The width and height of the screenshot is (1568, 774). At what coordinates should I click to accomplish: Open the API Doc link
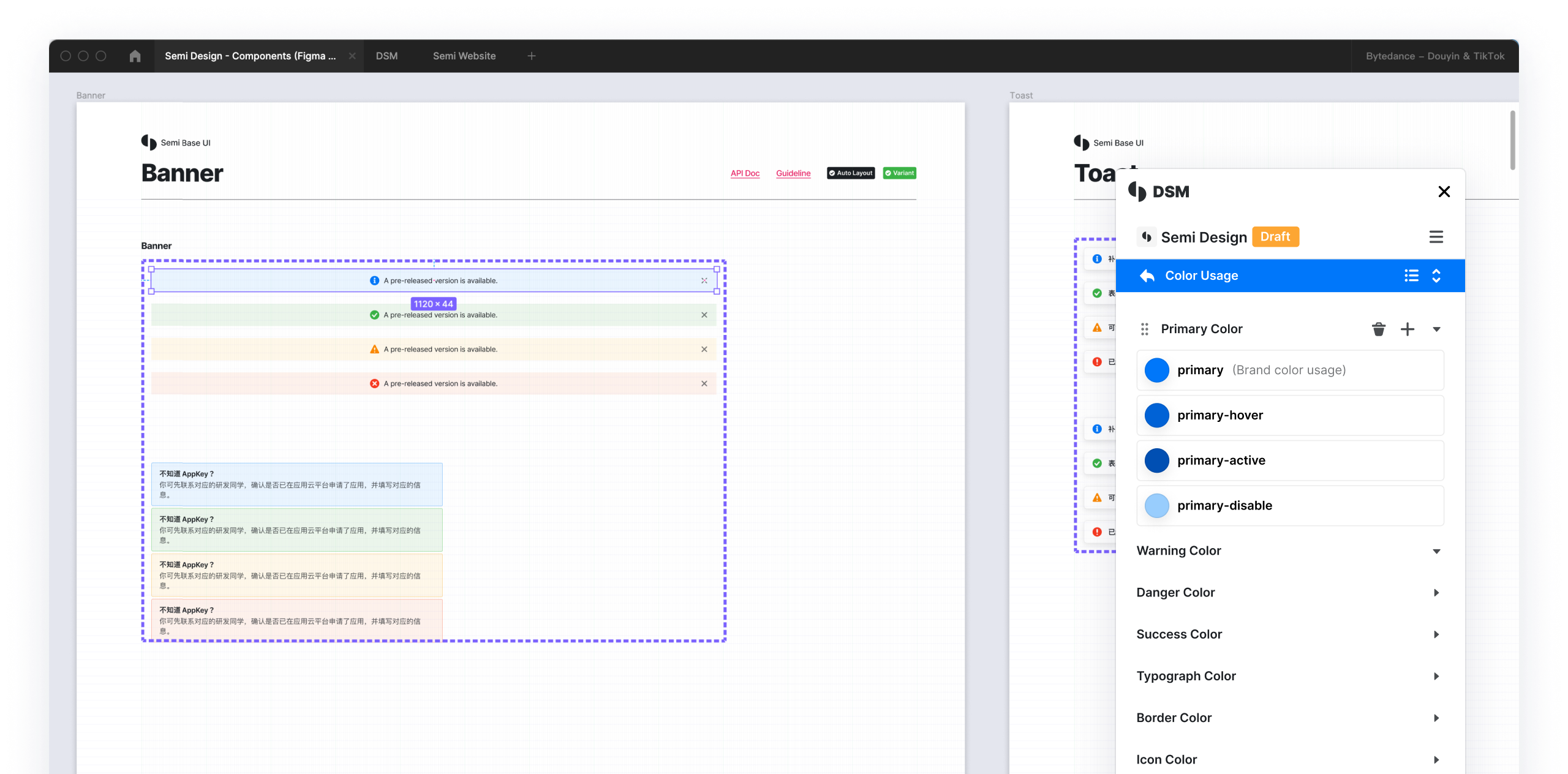745,173
